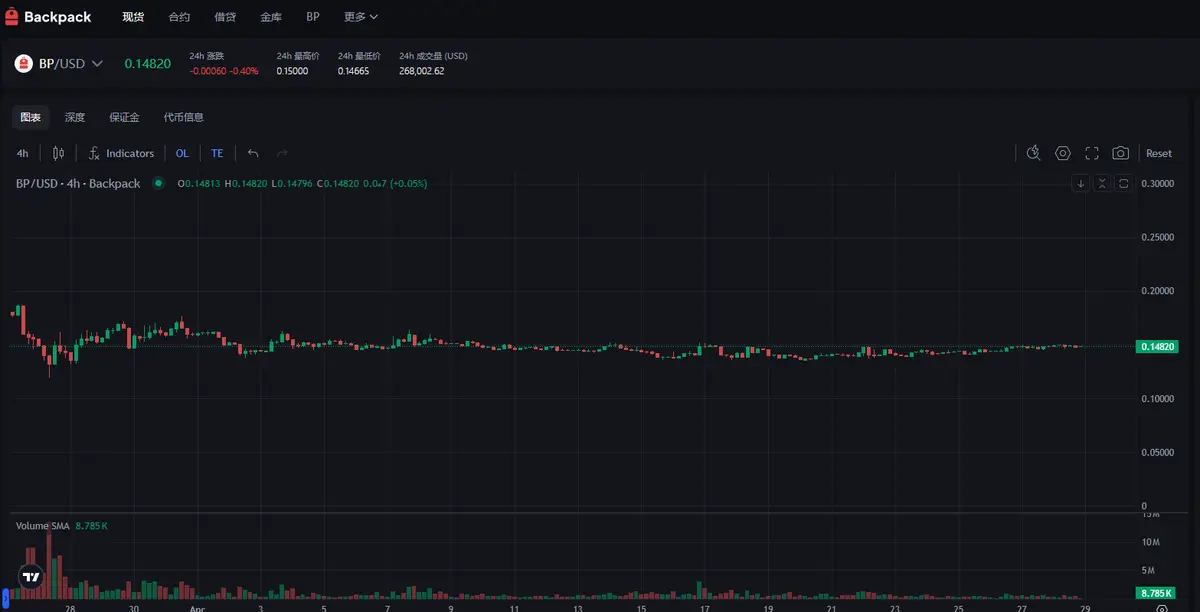Open the 4h timeframe selector
The height and width of the screenshot is (612, 1200).
(22, 153)
